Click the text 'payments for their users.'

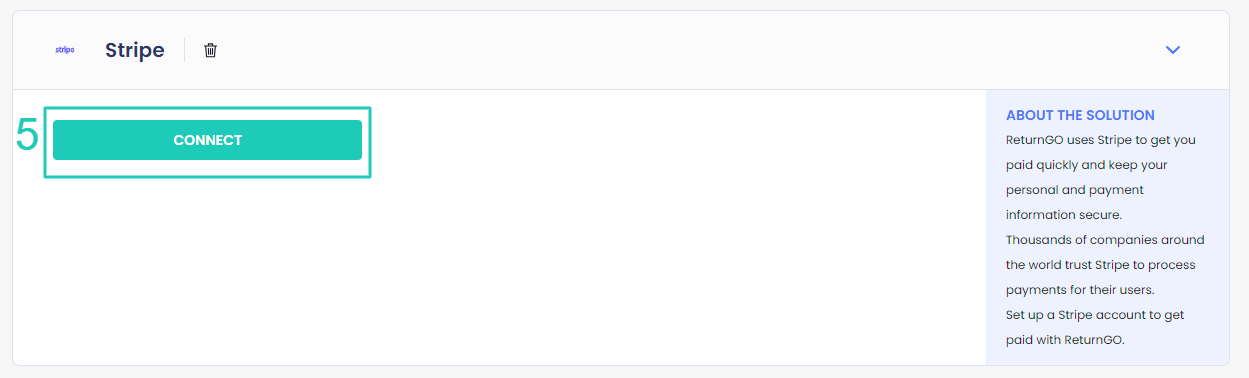(x=1080, y=290)
